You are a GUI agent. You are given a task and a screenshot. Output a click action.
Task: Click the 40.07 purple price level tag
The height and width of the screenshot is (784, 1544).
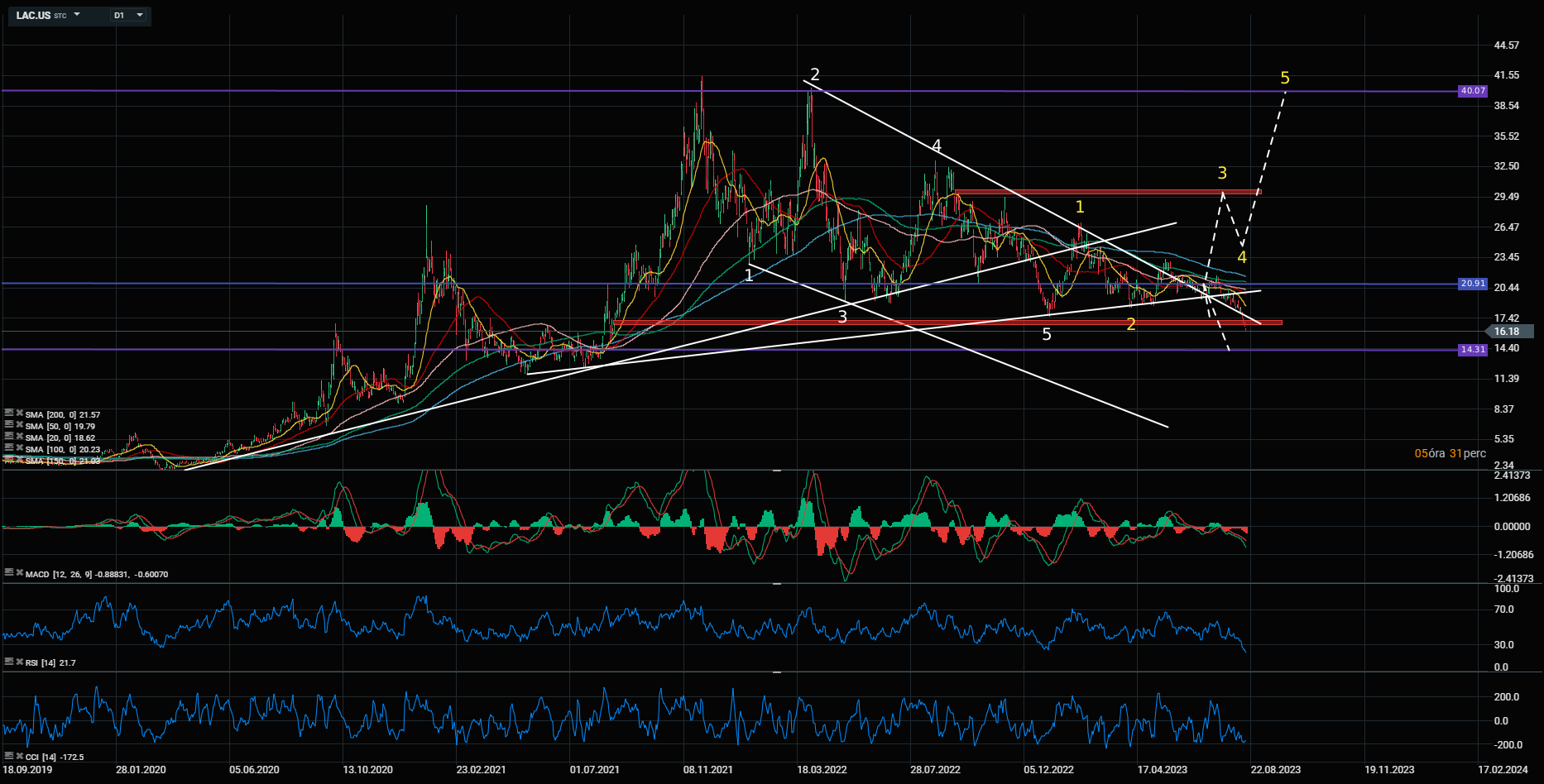(1473, 91)
